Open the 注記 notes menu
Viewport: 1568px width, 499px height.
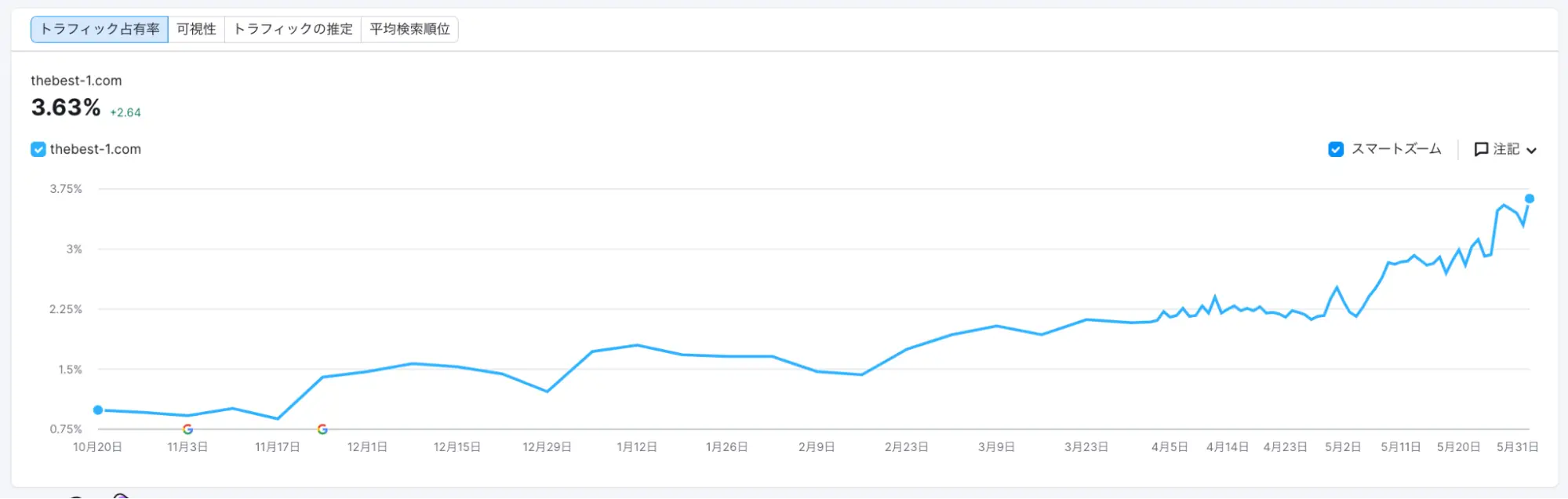point(1505,149)
